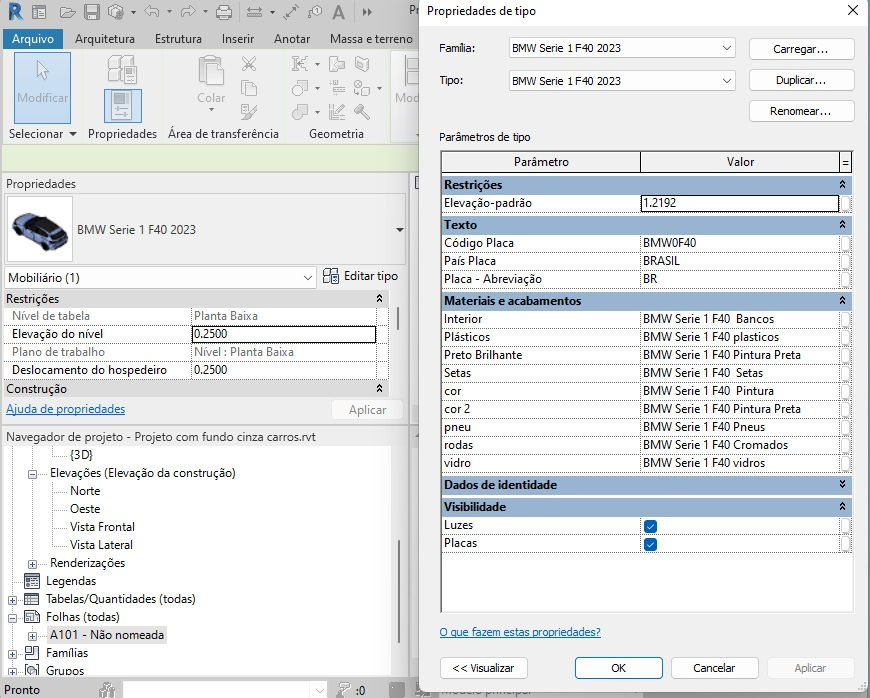Screen dimensions: 870x698
Task: Open the Família dropdown in type properties
Action: 727,48
